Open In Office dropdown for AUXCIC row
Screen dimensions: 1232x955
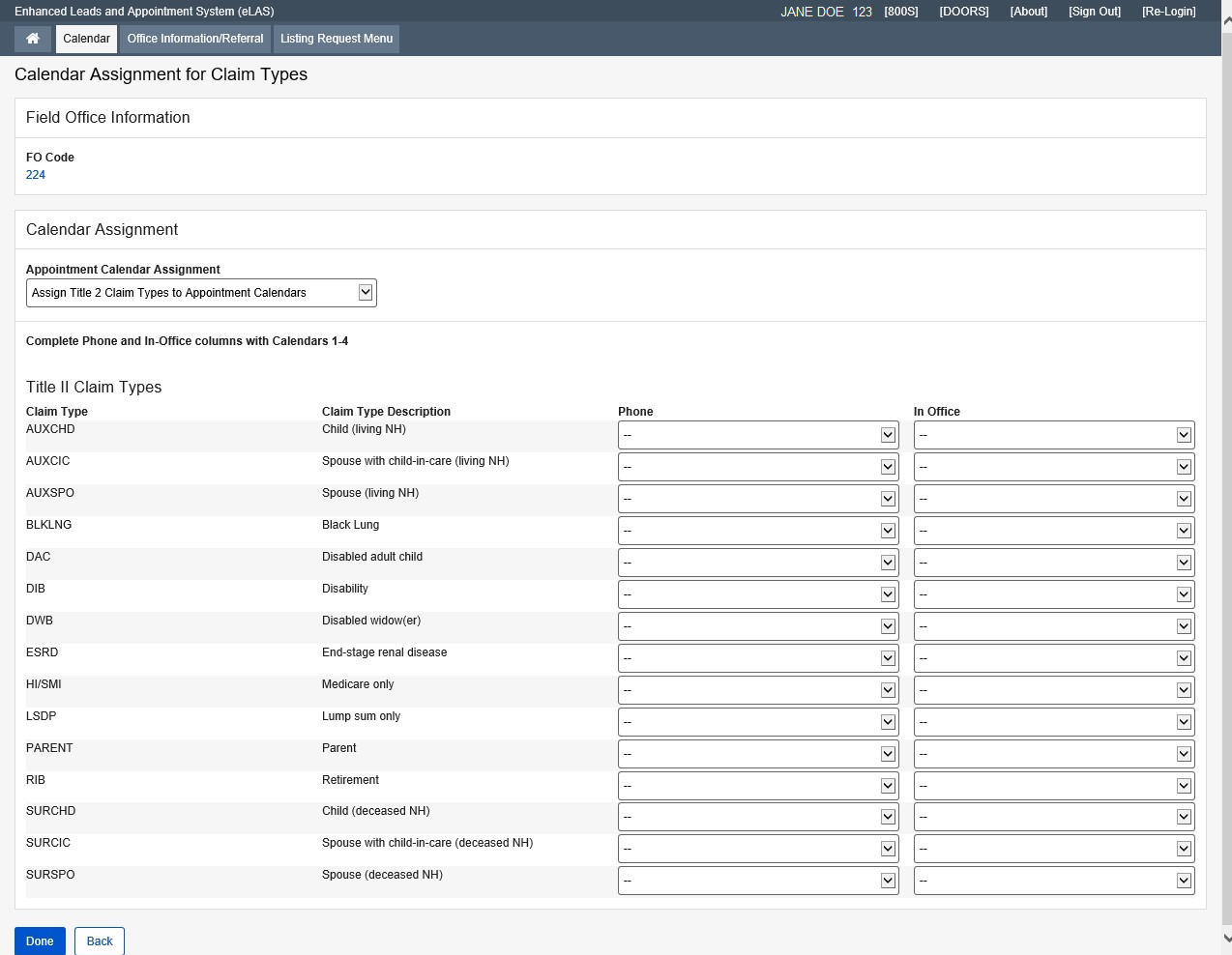[1054, 467]
